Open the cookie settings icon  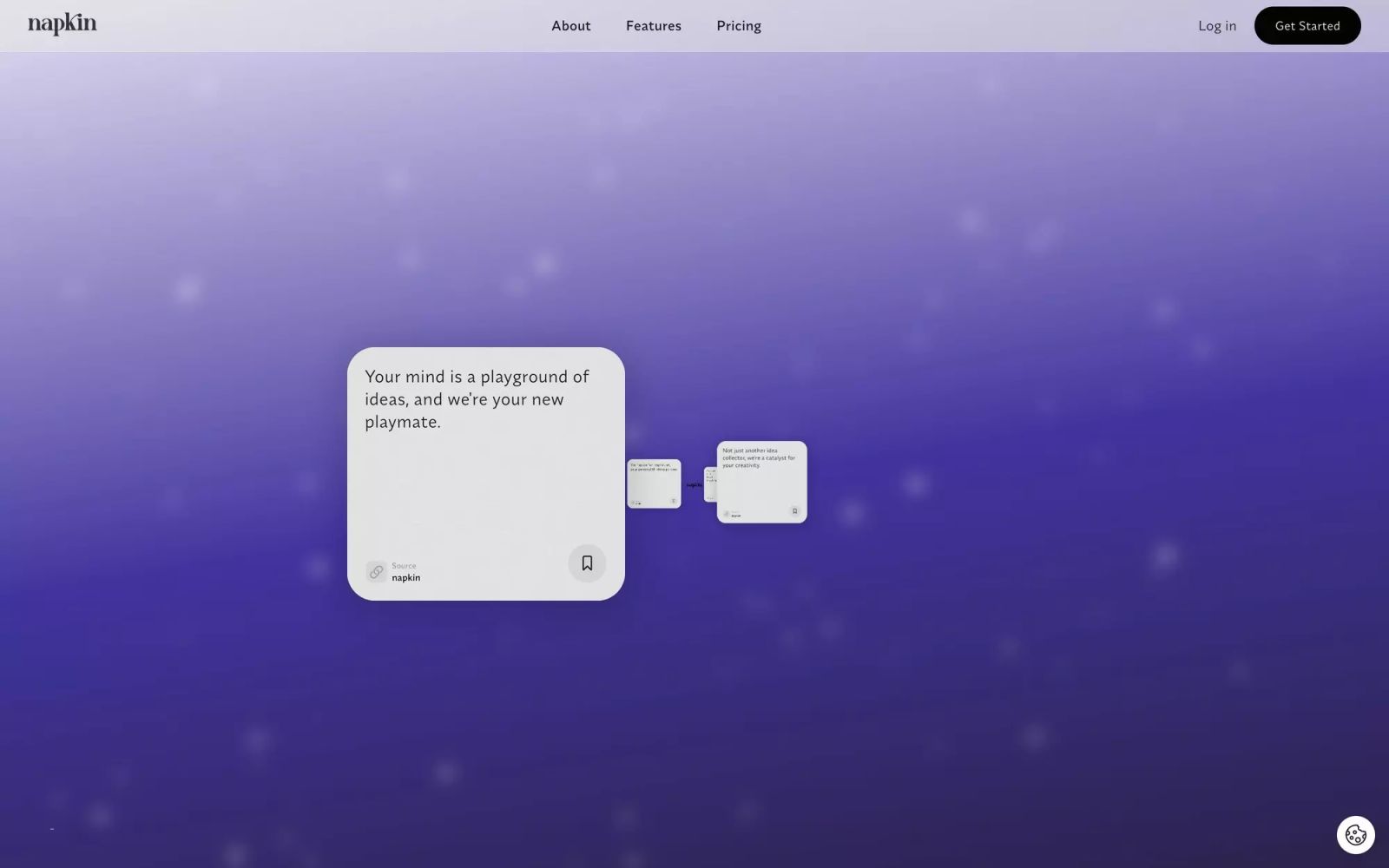click(1356, 835)
